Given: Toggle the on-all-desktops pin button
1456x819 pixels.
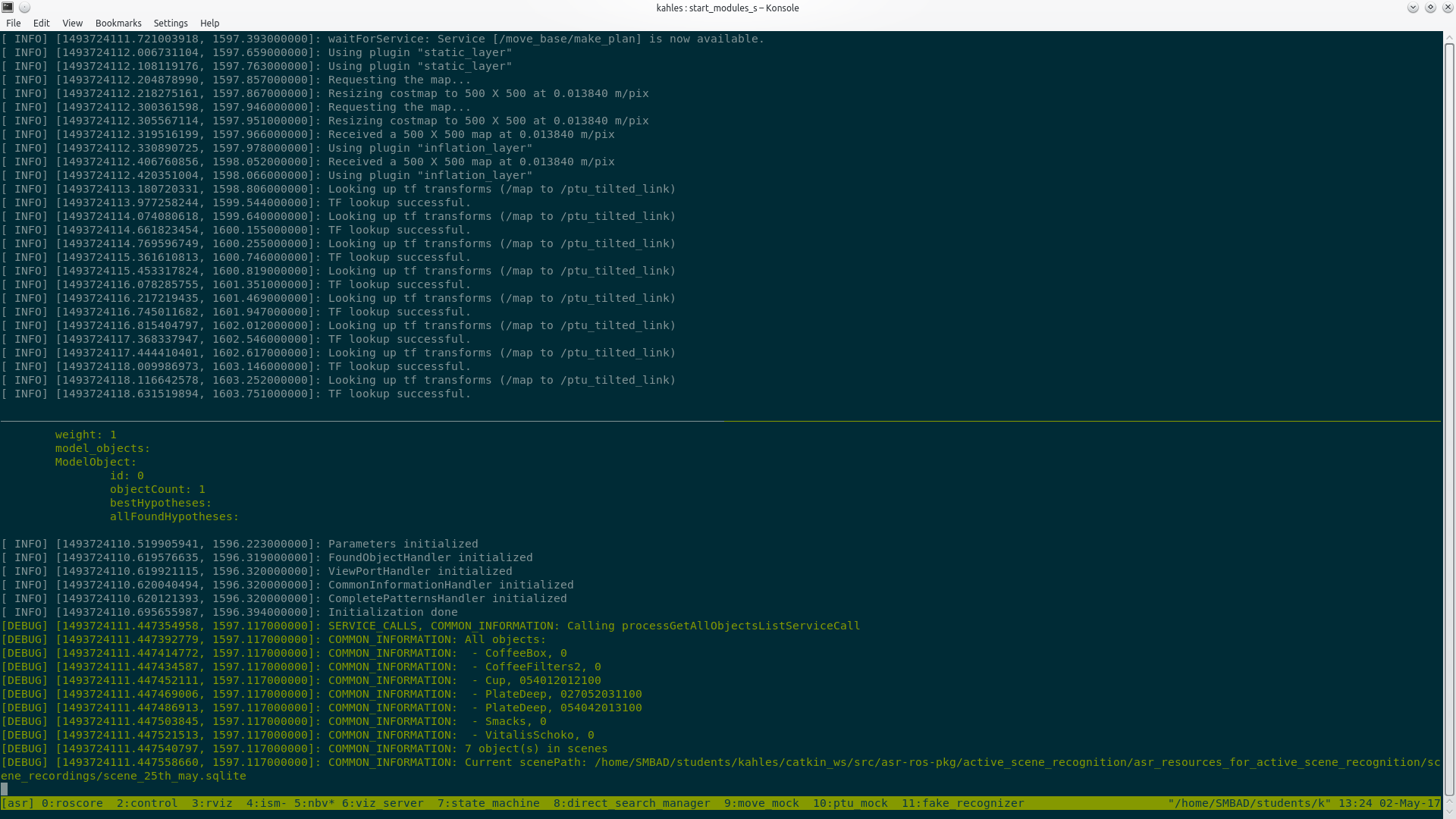Looking at the screenshot, I should click(x=24, y=8).
